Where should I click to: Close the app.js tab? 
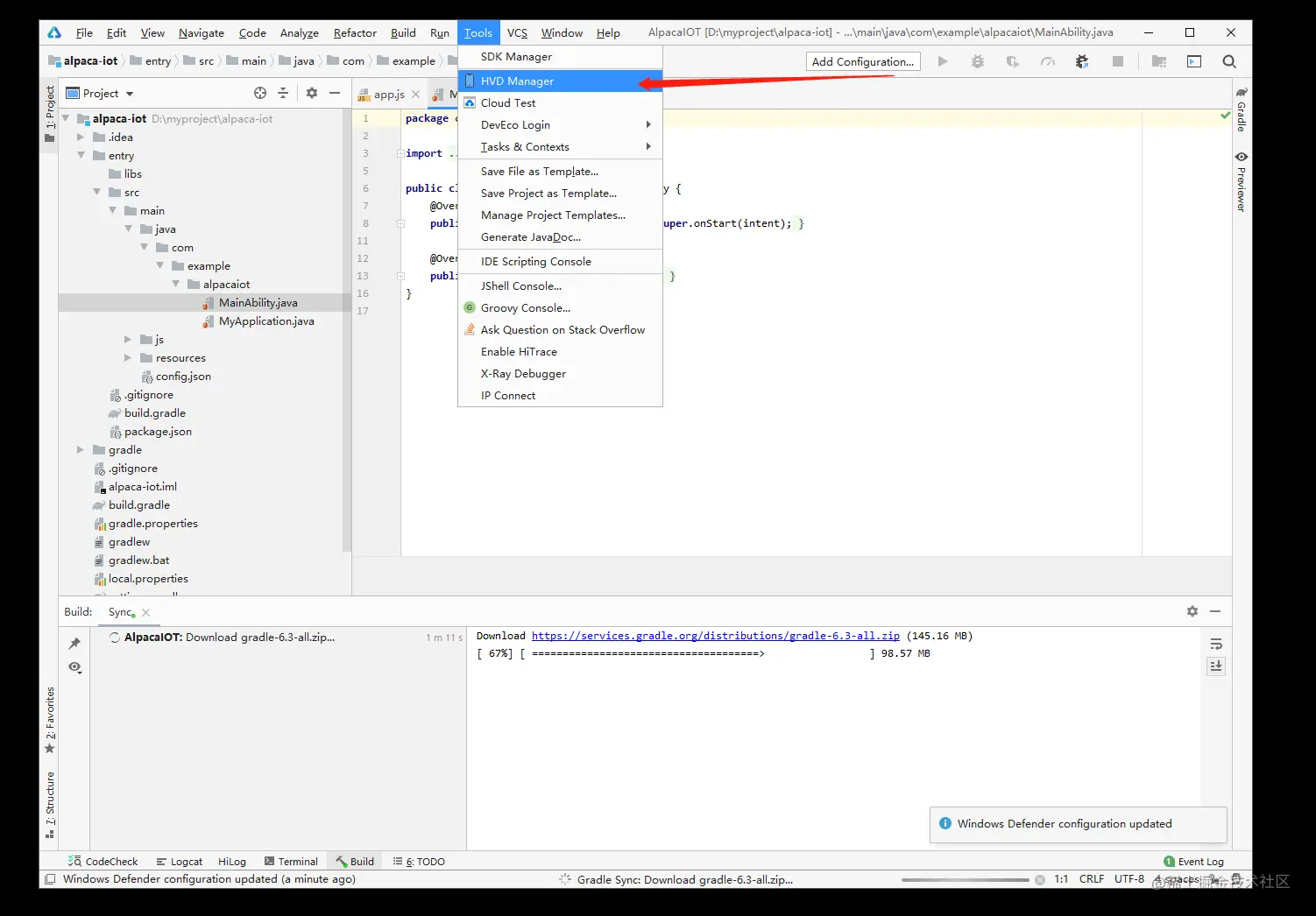pos(415,94)
